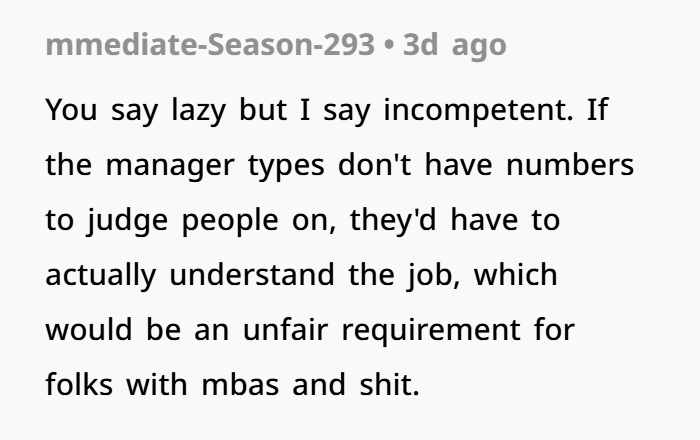Click the word "You" starting the comment
Screen dimensions: 700x440
[71, 109]
